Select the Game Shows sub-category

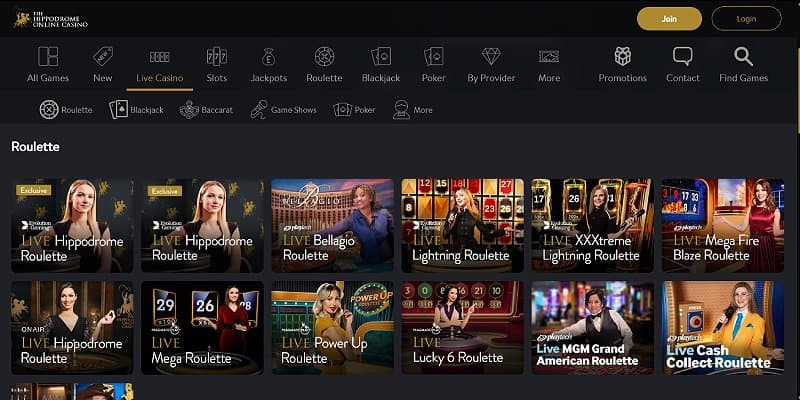(x=285, y=110)
